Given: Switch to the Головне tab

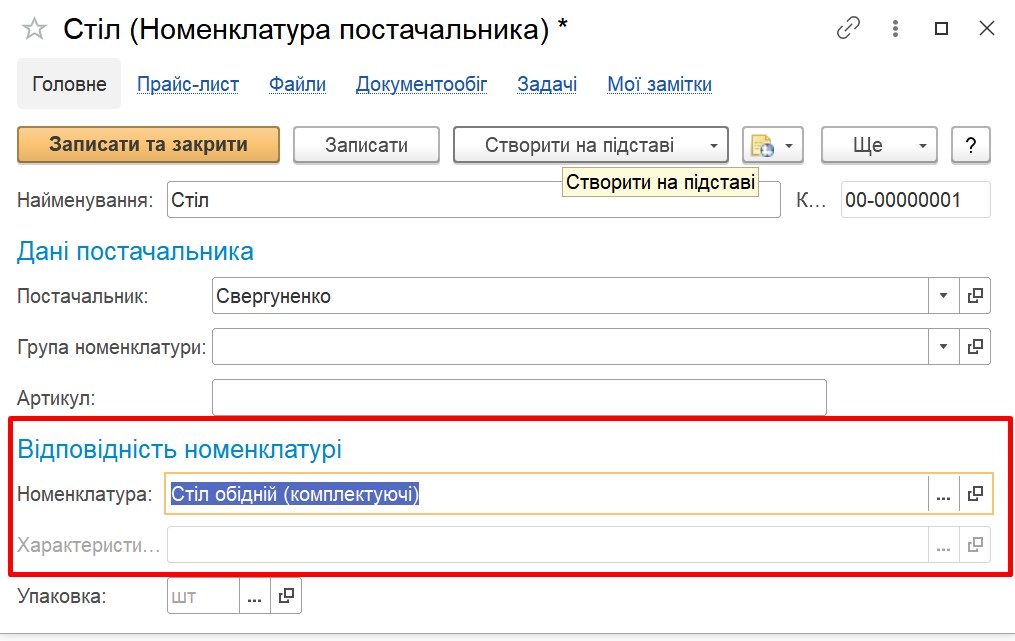Looking at the screenshot, I should (69, 84).
